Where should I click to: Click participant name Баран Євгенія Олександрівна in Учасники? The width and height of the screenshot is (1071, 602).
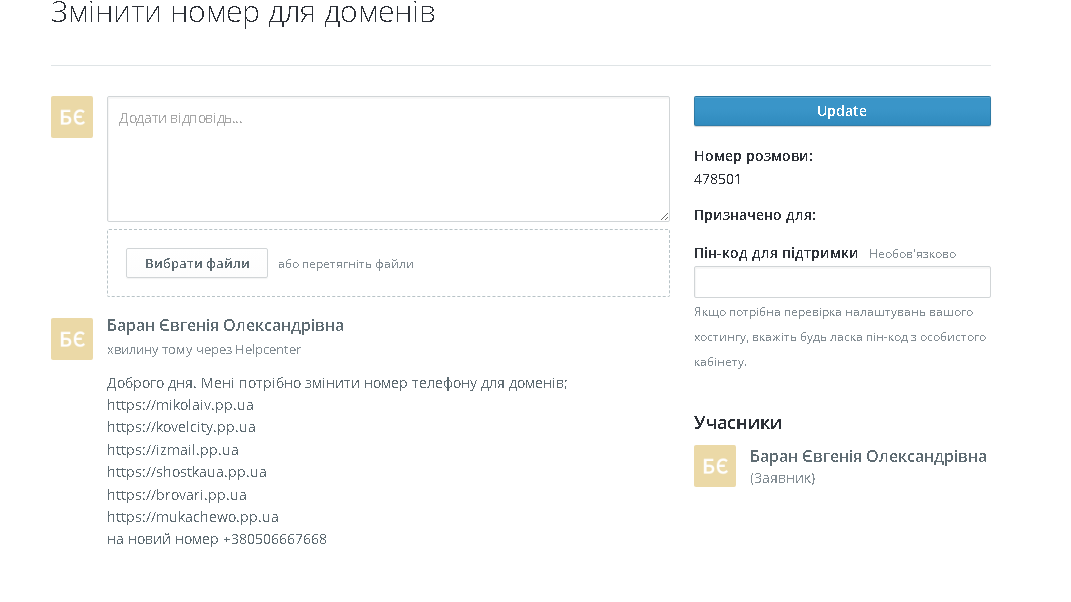tap(868, 456)
